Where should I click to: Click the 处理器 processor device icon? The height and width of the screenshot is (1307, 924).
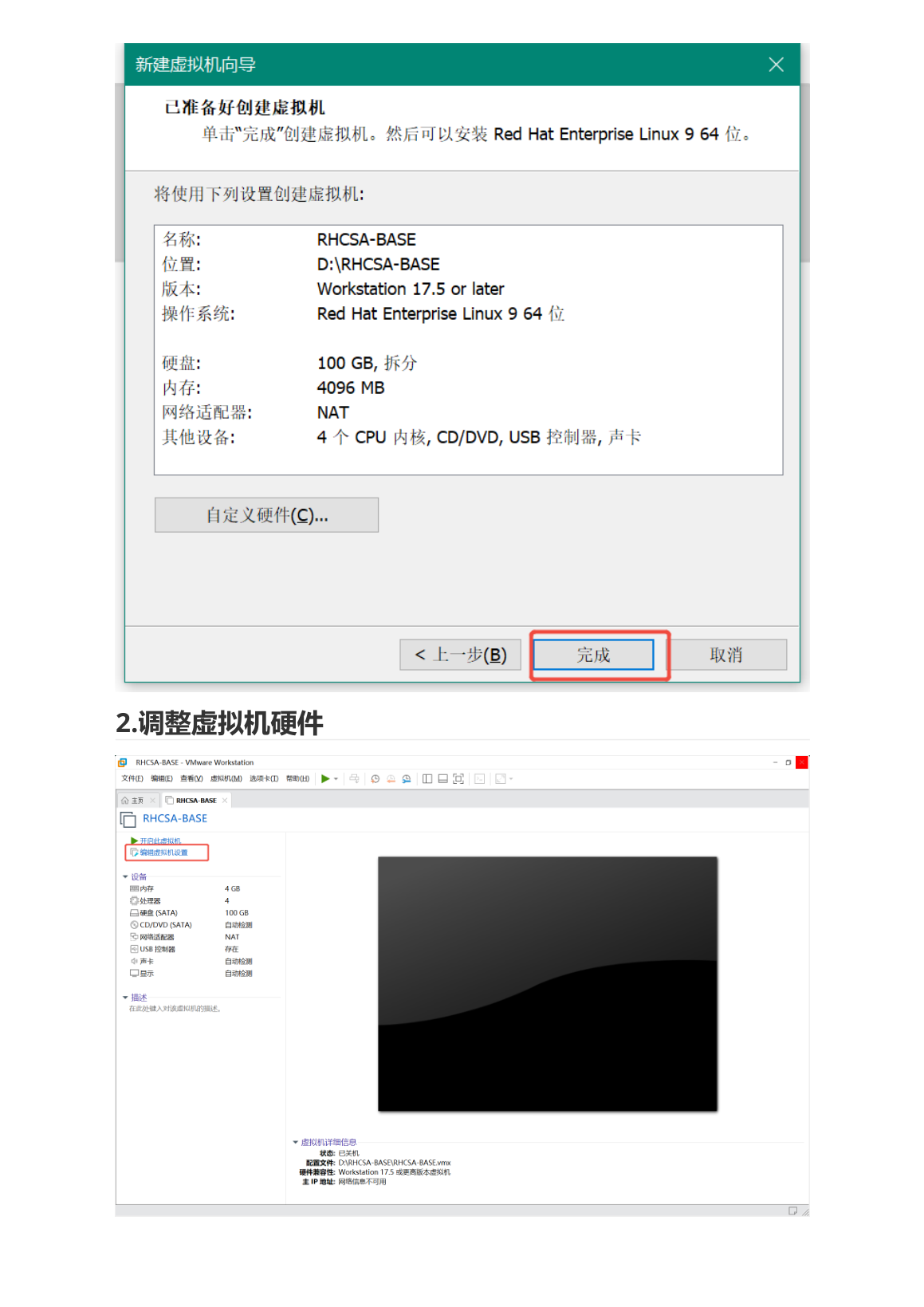(x=134, y=900)
